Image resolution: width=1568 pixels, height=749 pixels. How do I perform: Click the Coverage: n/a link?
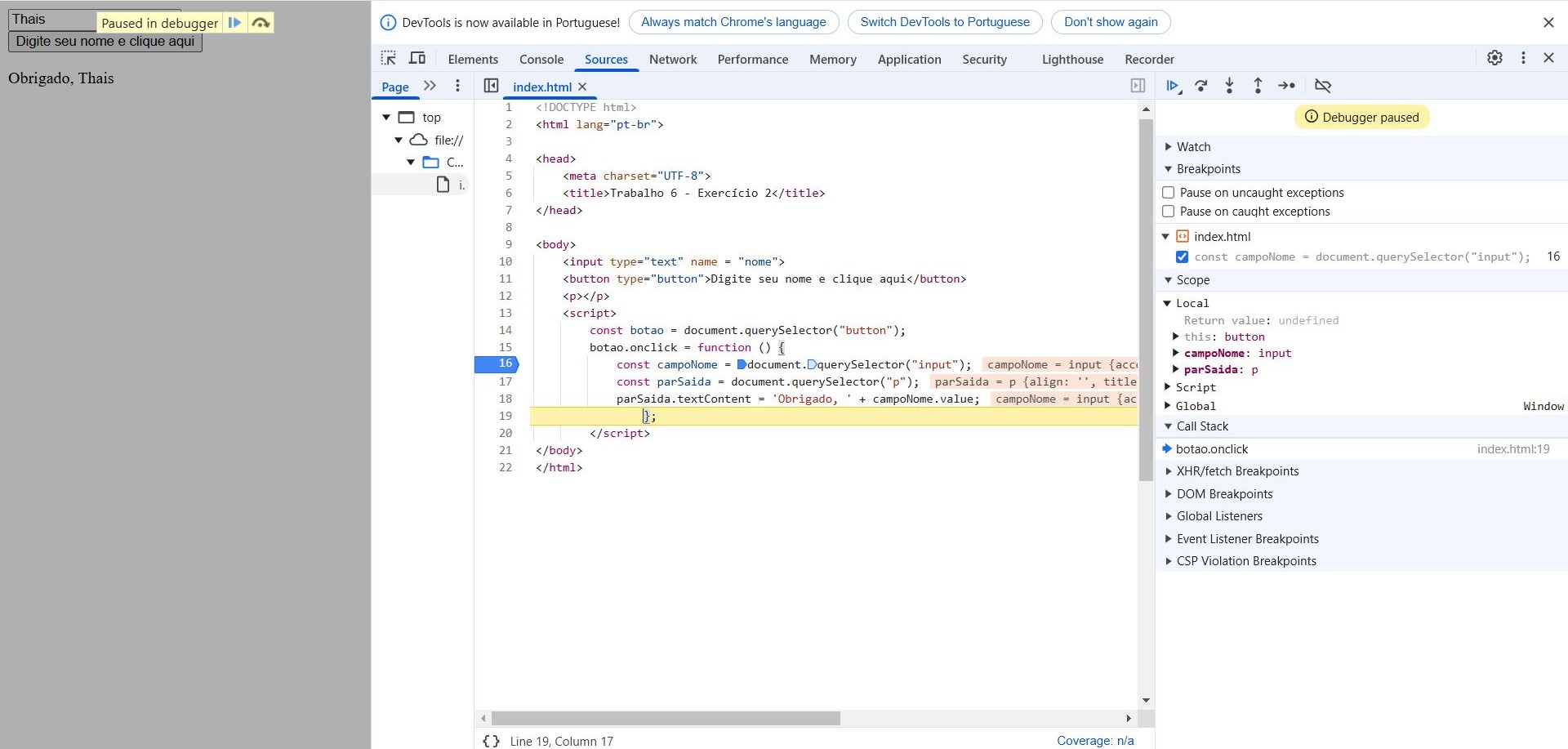tap(1095, 741)
